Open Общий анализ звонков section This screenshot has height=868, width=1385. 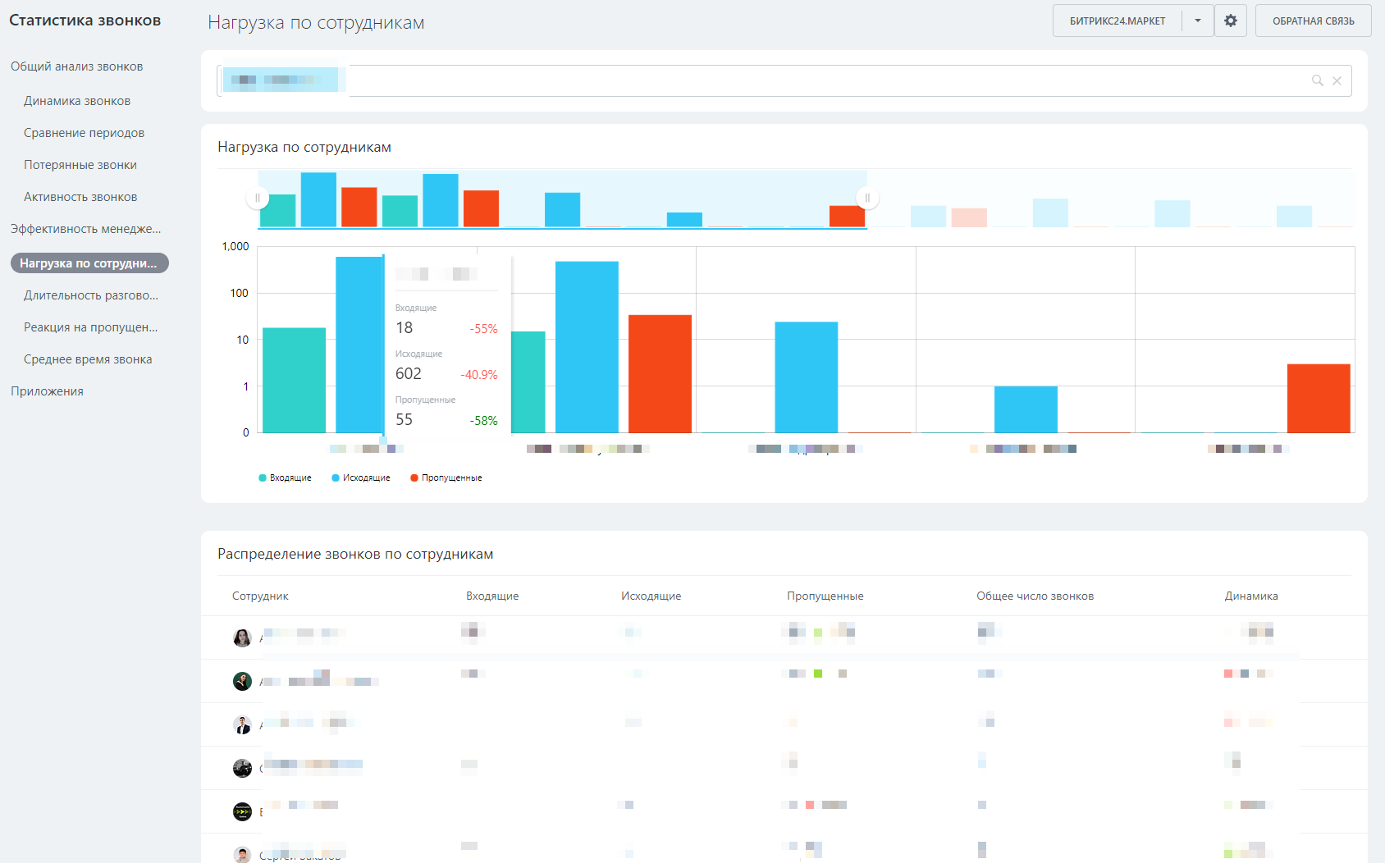76,66
